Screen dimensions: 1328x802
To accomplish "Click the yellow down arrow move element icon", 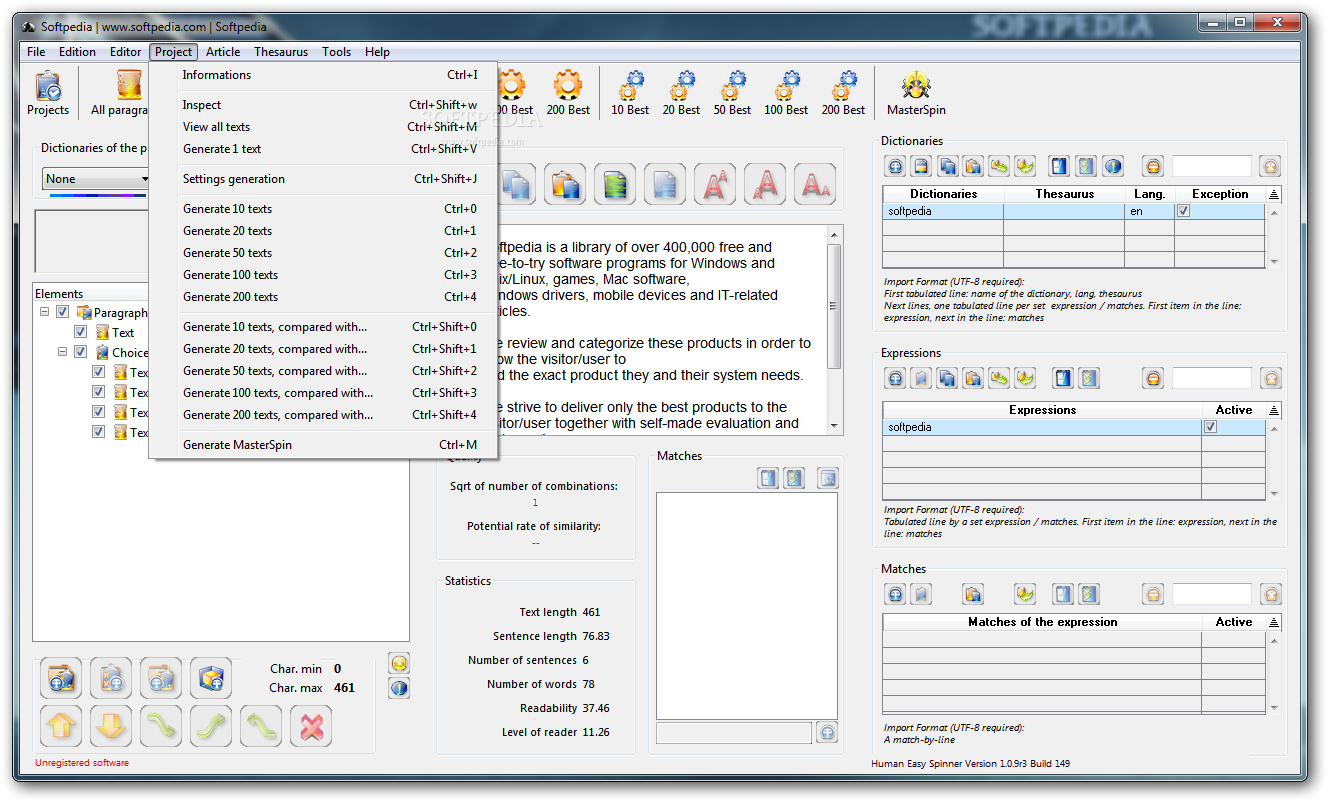I will coord(111,726).
